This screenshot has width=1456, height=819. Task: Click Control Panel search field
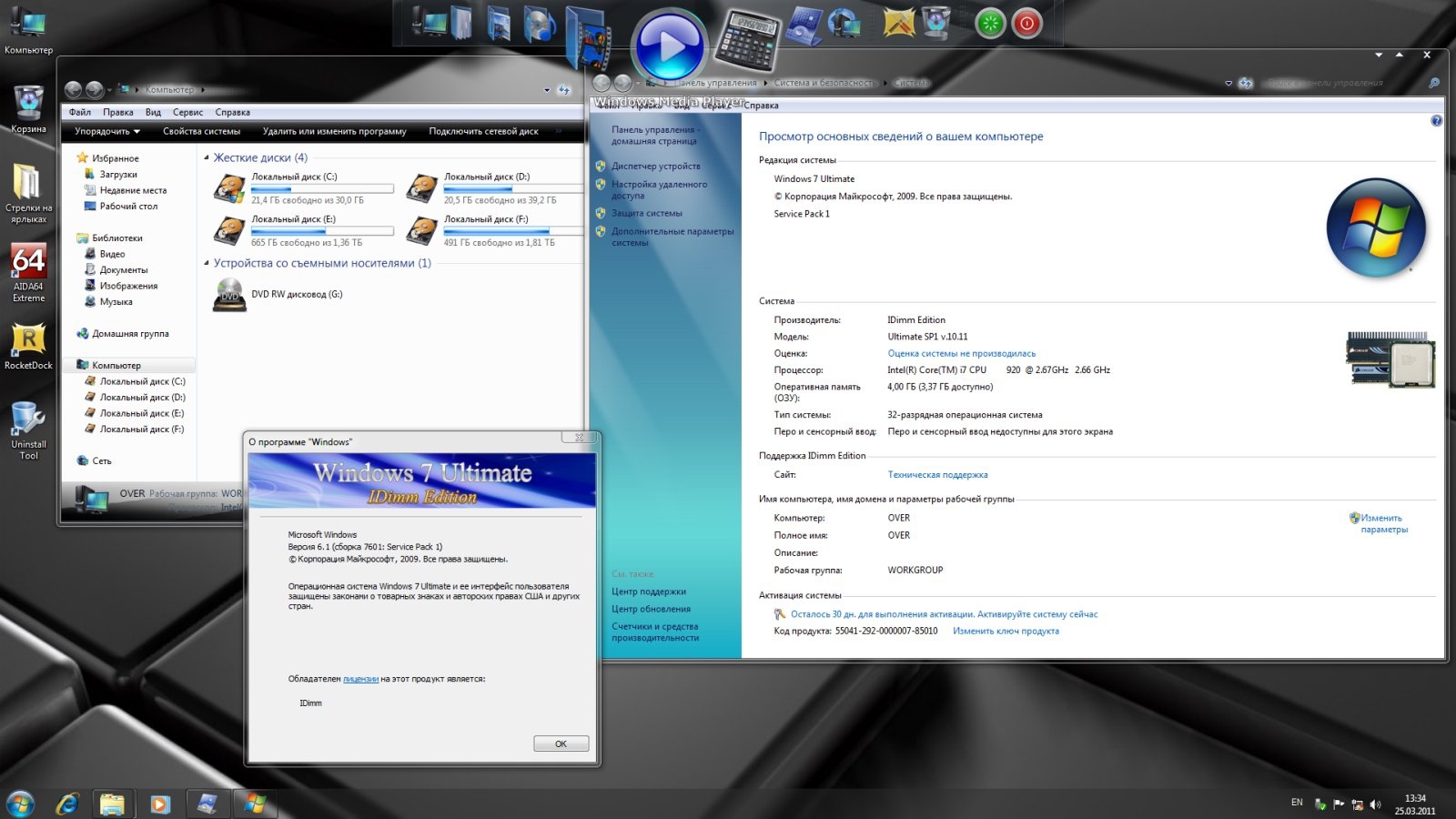[1350, 83]
